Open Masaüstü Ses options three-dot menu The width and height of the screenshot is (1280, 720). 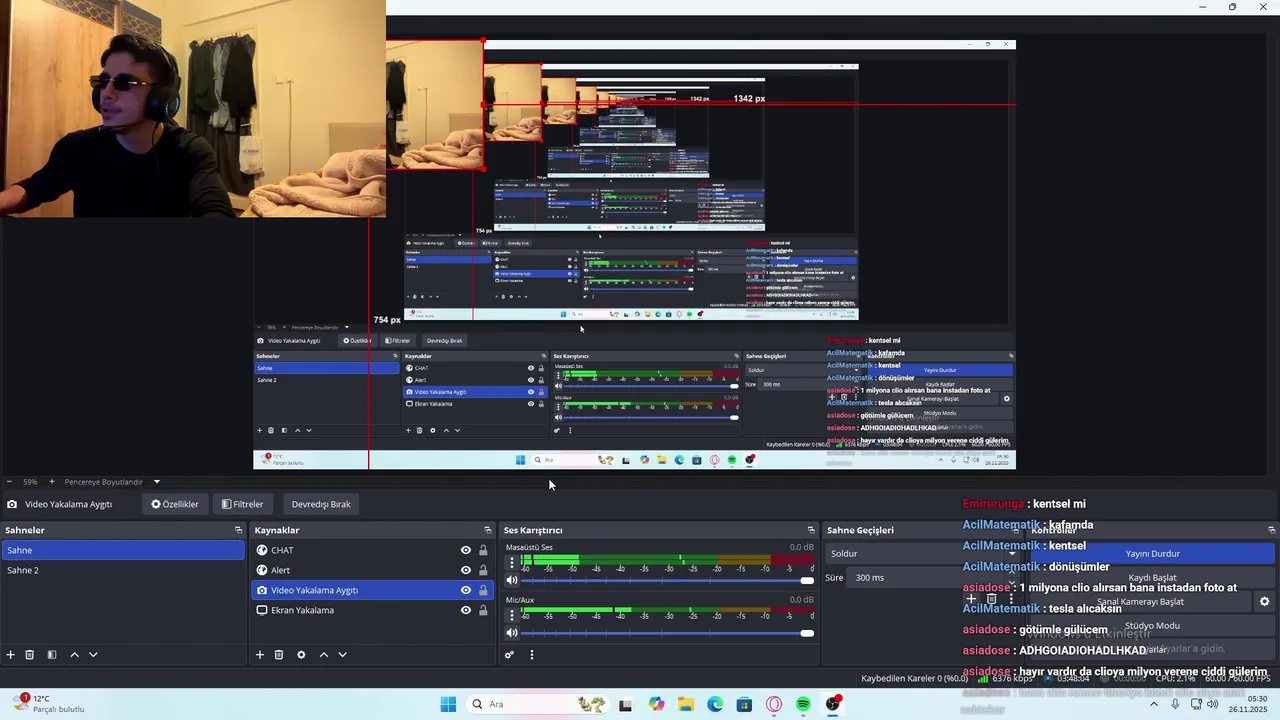[512, 563]
